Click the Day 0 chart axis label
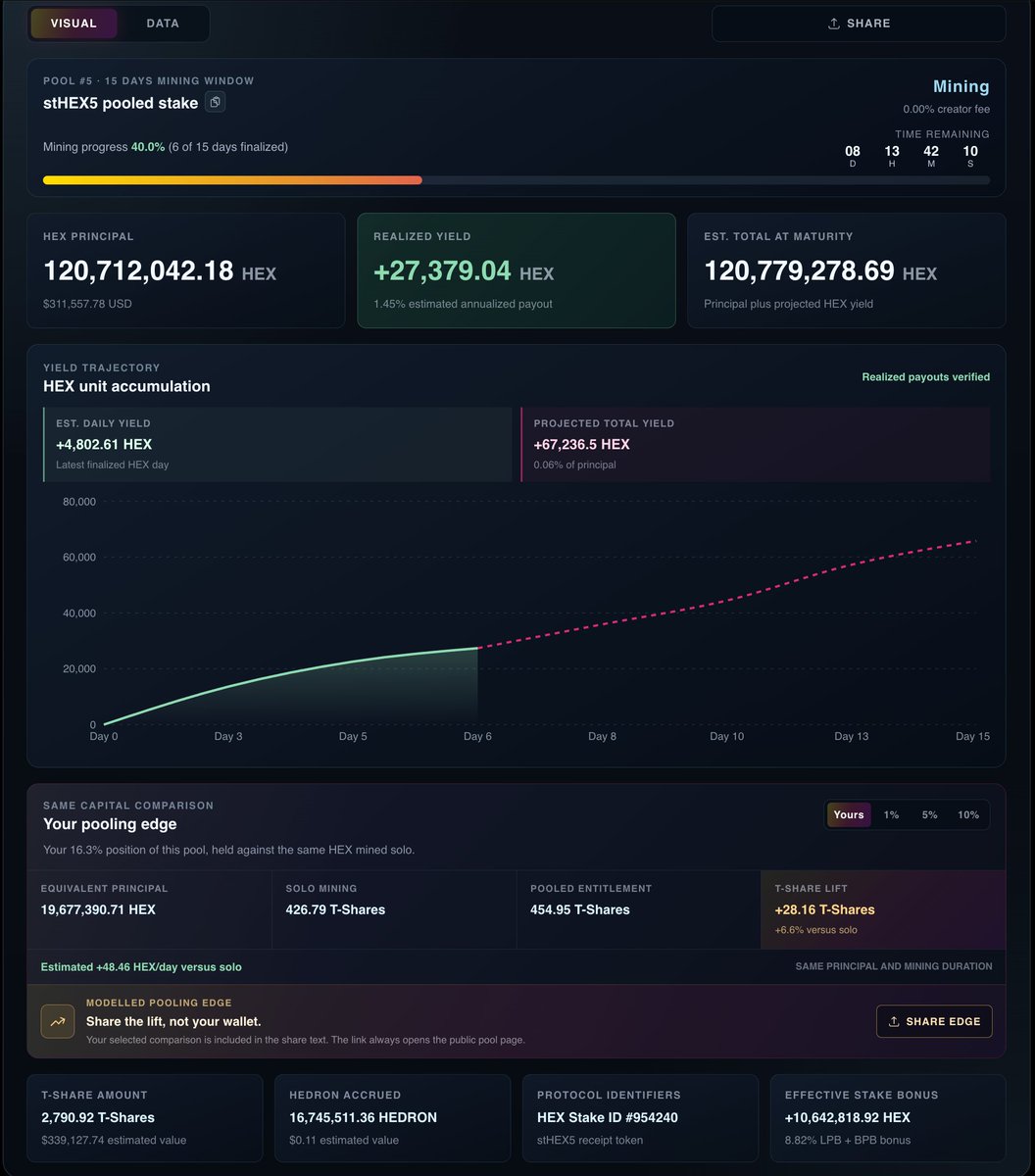The image size is (1035, 1176). (104, 736)
